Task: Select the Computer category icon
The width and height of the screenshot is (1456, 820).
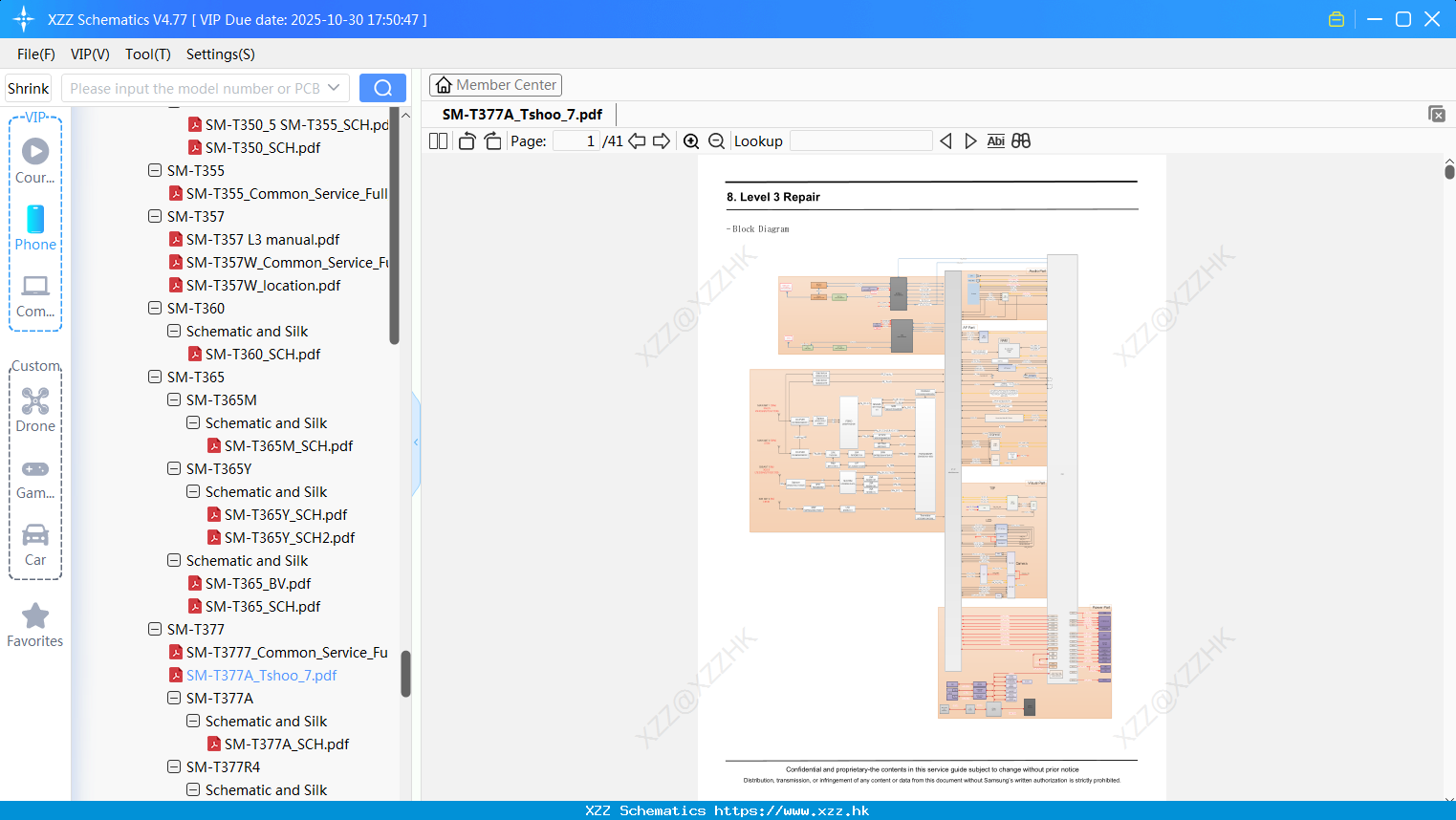Action: 35,295
